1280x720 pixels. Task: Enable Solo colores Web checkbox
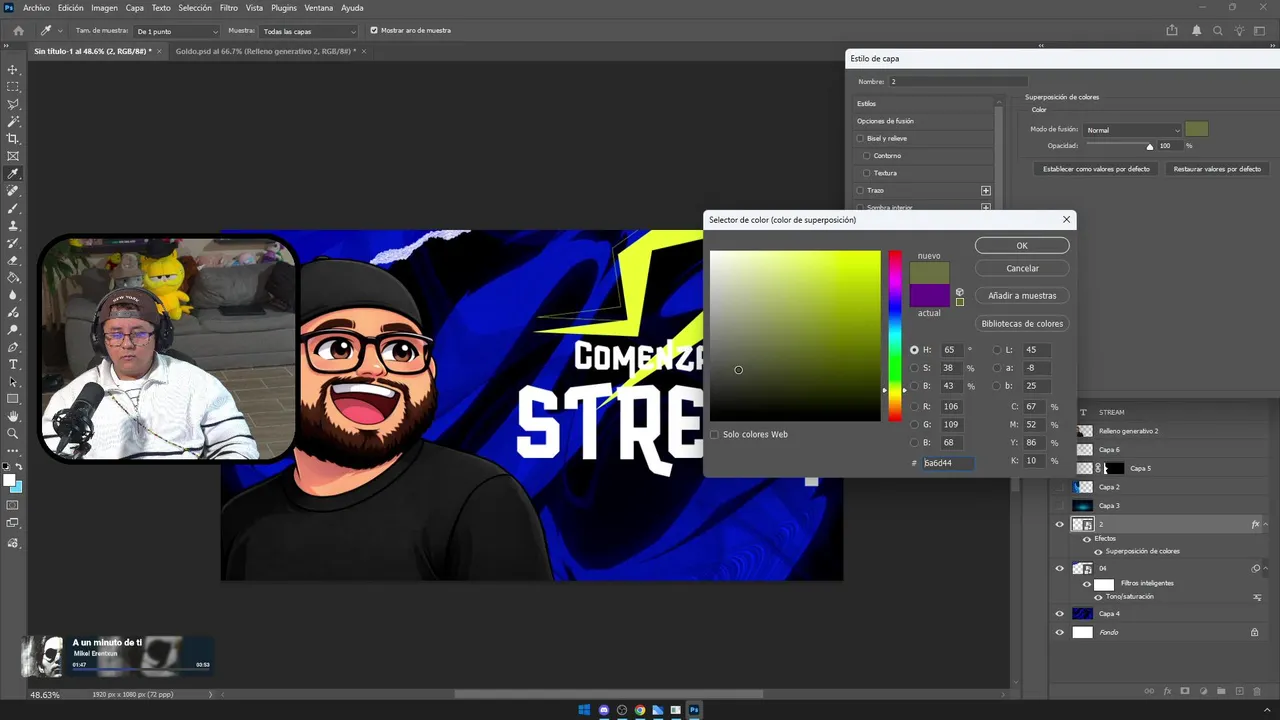click(714, 434)
